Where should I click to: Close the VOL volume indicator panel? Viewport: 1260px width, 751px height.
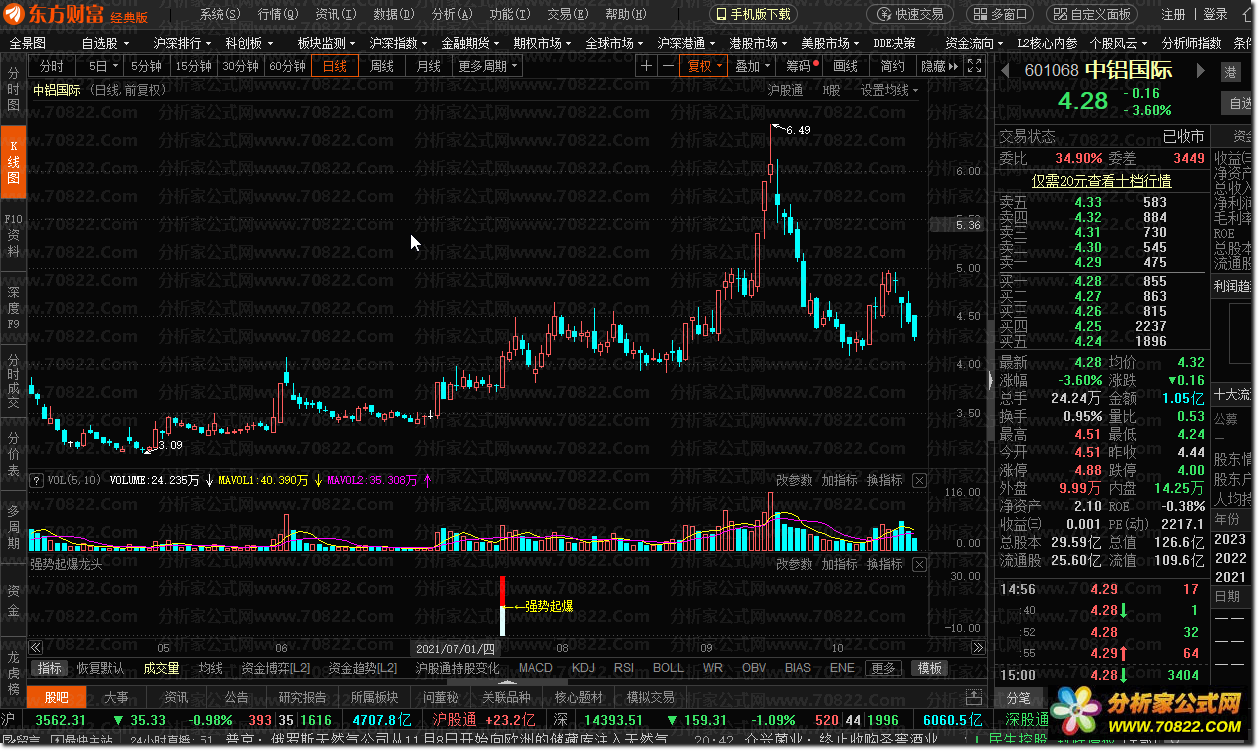point(919,481)
